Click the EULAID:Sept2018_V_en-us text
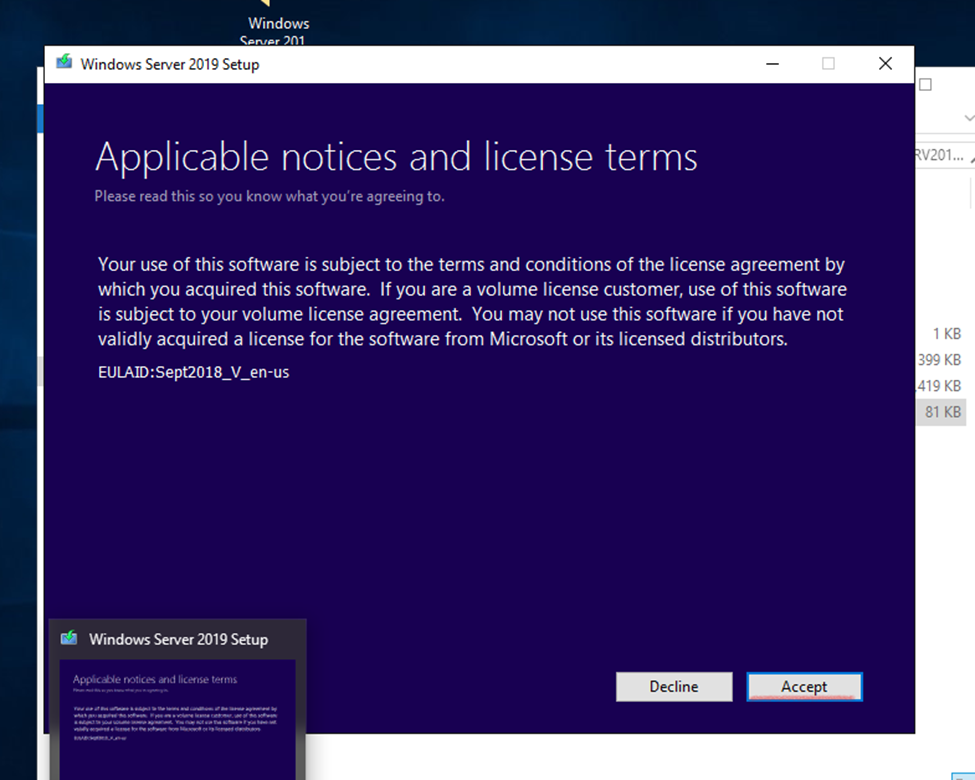The height and width of the screenshot is (780, 975). click(193, 373)
